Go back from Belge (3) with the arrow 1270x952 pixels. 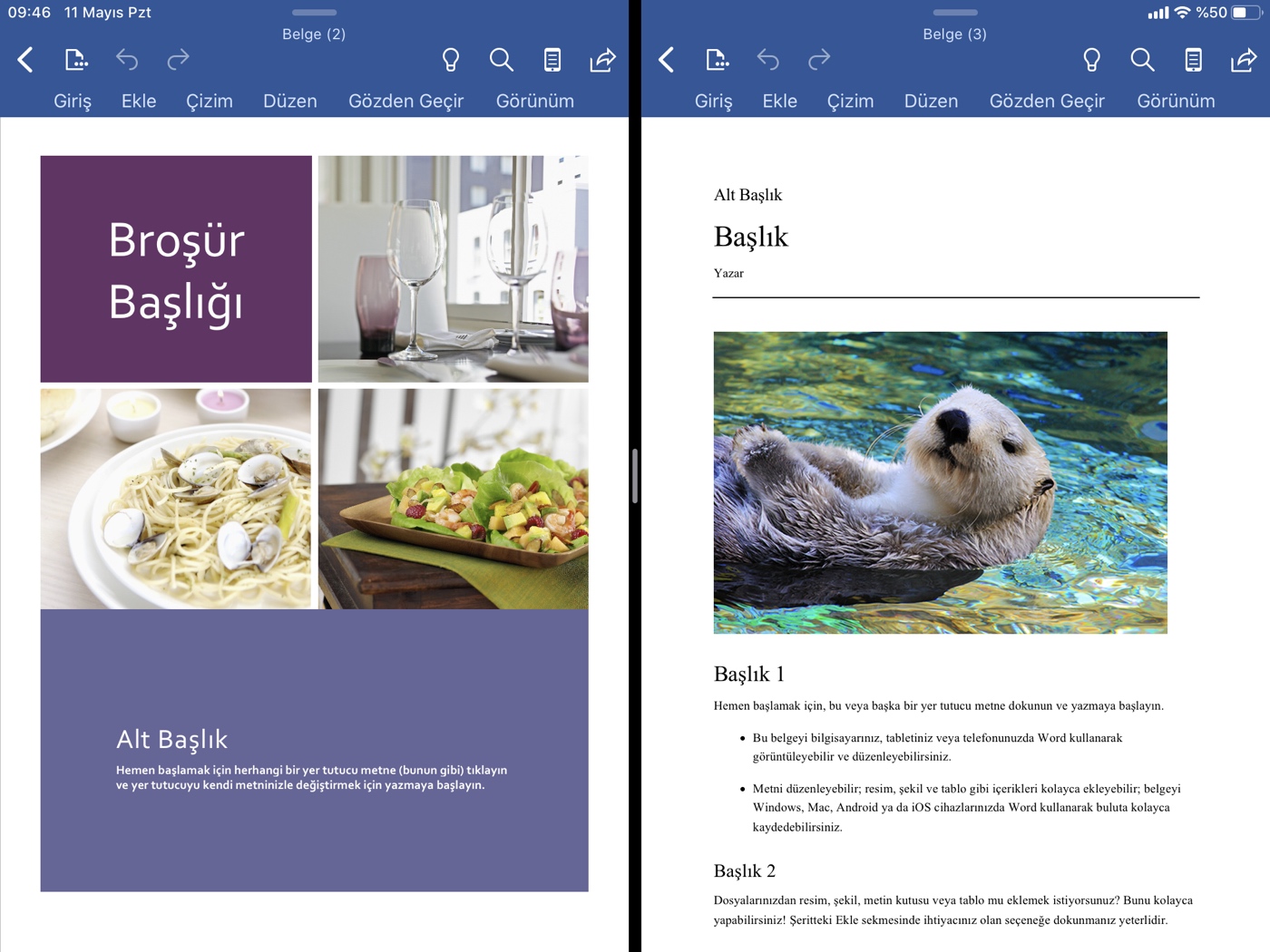pos(666,60)
